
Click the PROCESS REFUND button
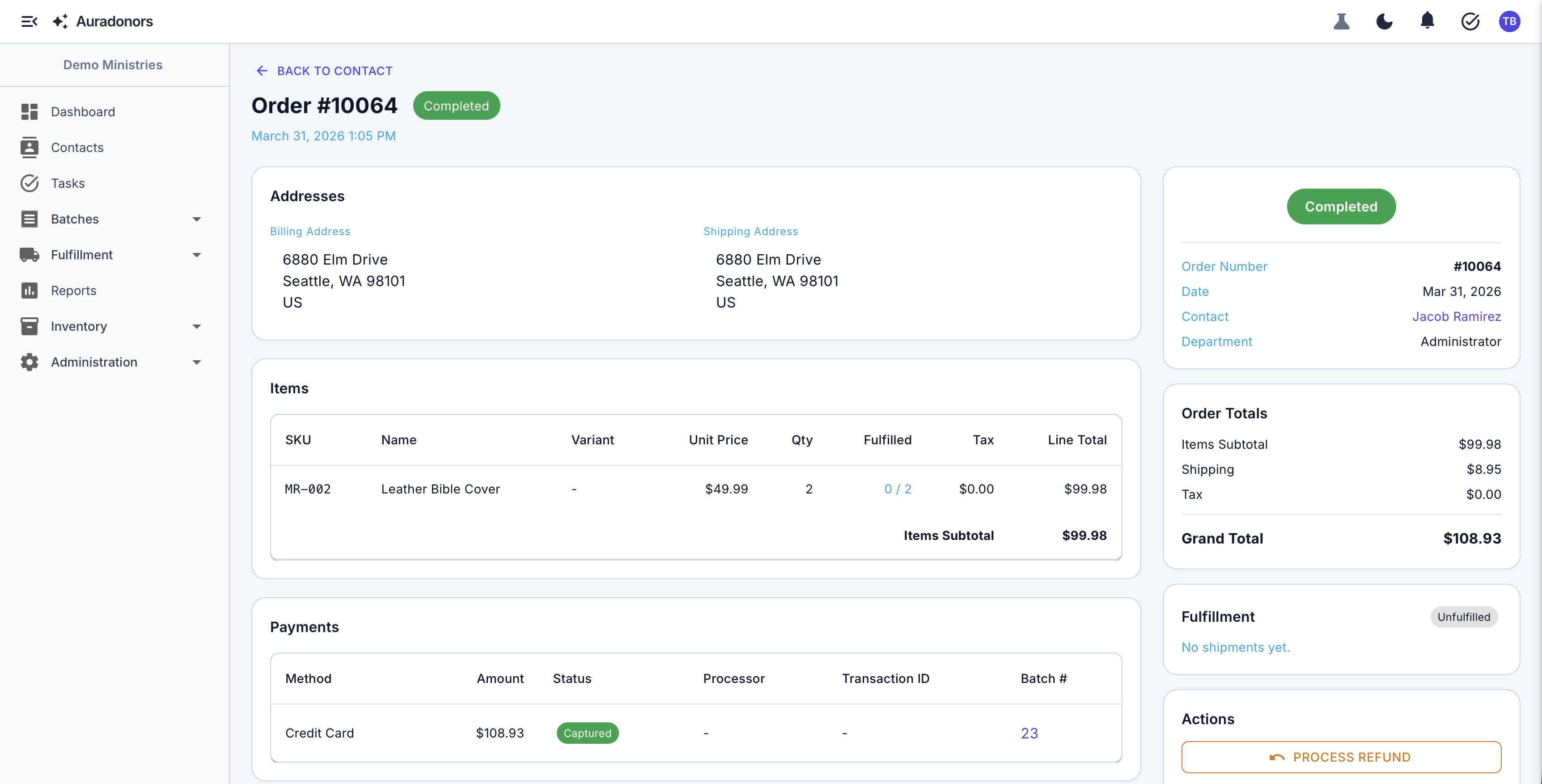coord(1341,756)
